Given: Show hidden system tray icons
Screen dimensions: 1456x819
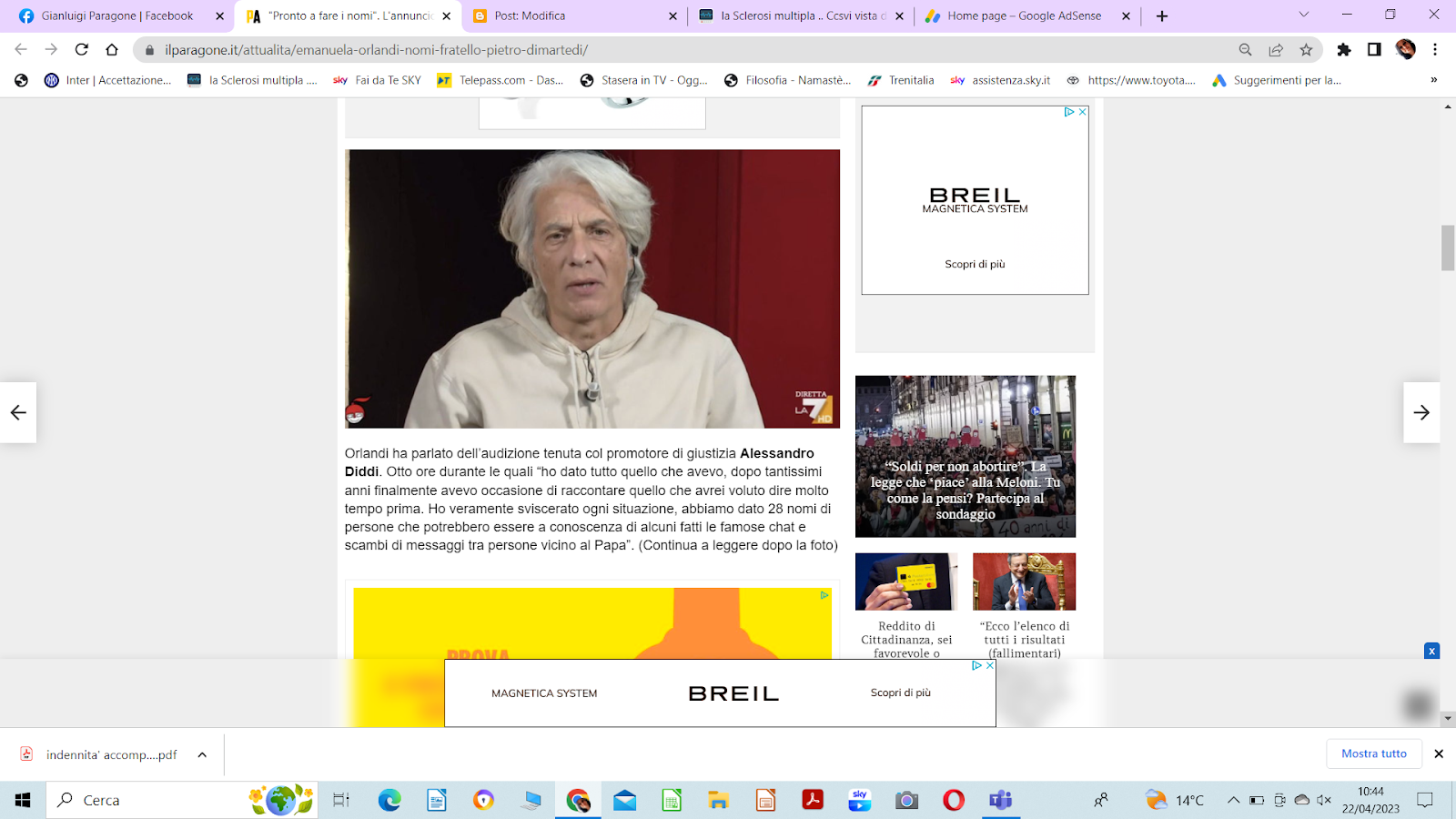Looking at the screenshot, I should click(x=1233, y=800).
